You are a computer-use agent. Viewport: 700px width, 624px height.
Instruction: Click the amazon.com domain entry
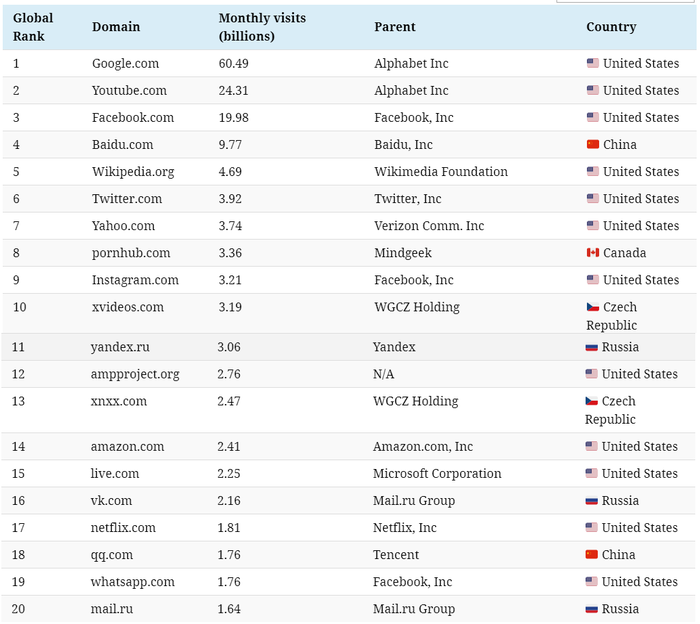[x=127, y=446]
